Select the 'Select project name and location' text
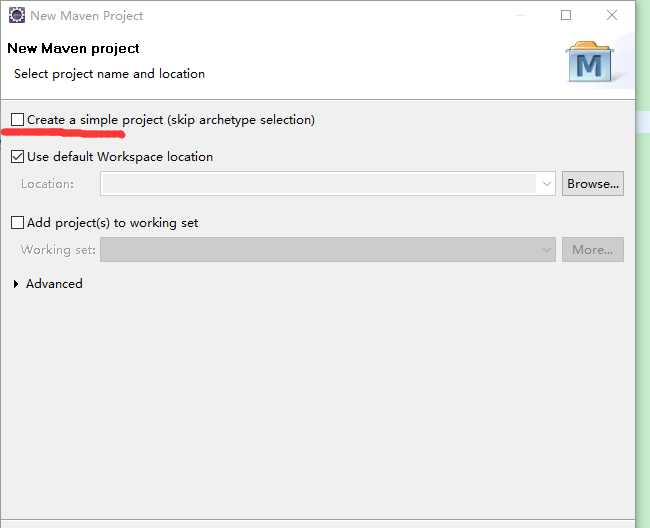This screenshot has height=528, width=650. (109, 74)
